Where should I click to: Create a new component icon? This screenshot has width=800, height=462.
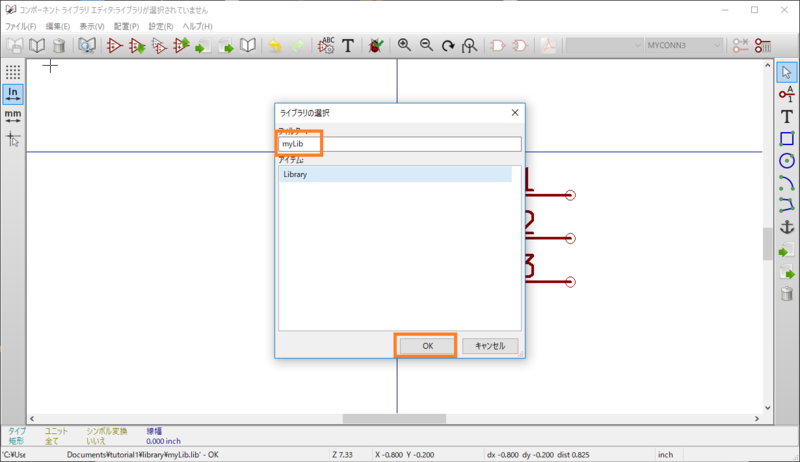coord(114,46)
